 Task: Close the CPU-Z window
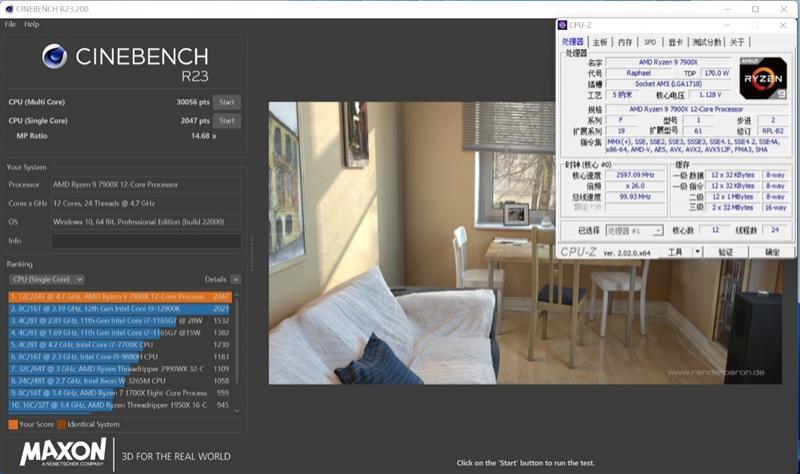click(x=783, y=25)
